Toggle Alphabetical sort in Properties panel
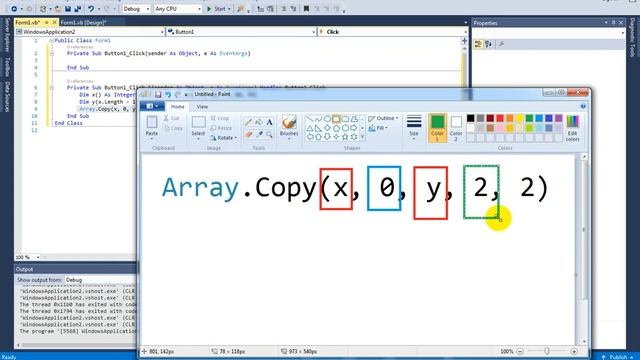Viewport: 640px width, 360px height. click(x=489, y=44)
